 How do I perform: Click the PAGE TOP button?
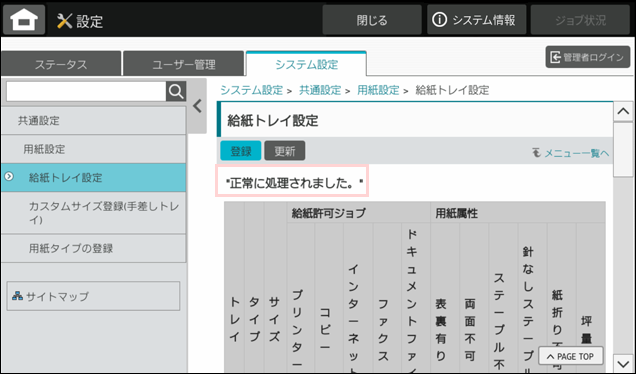[571, 357]
